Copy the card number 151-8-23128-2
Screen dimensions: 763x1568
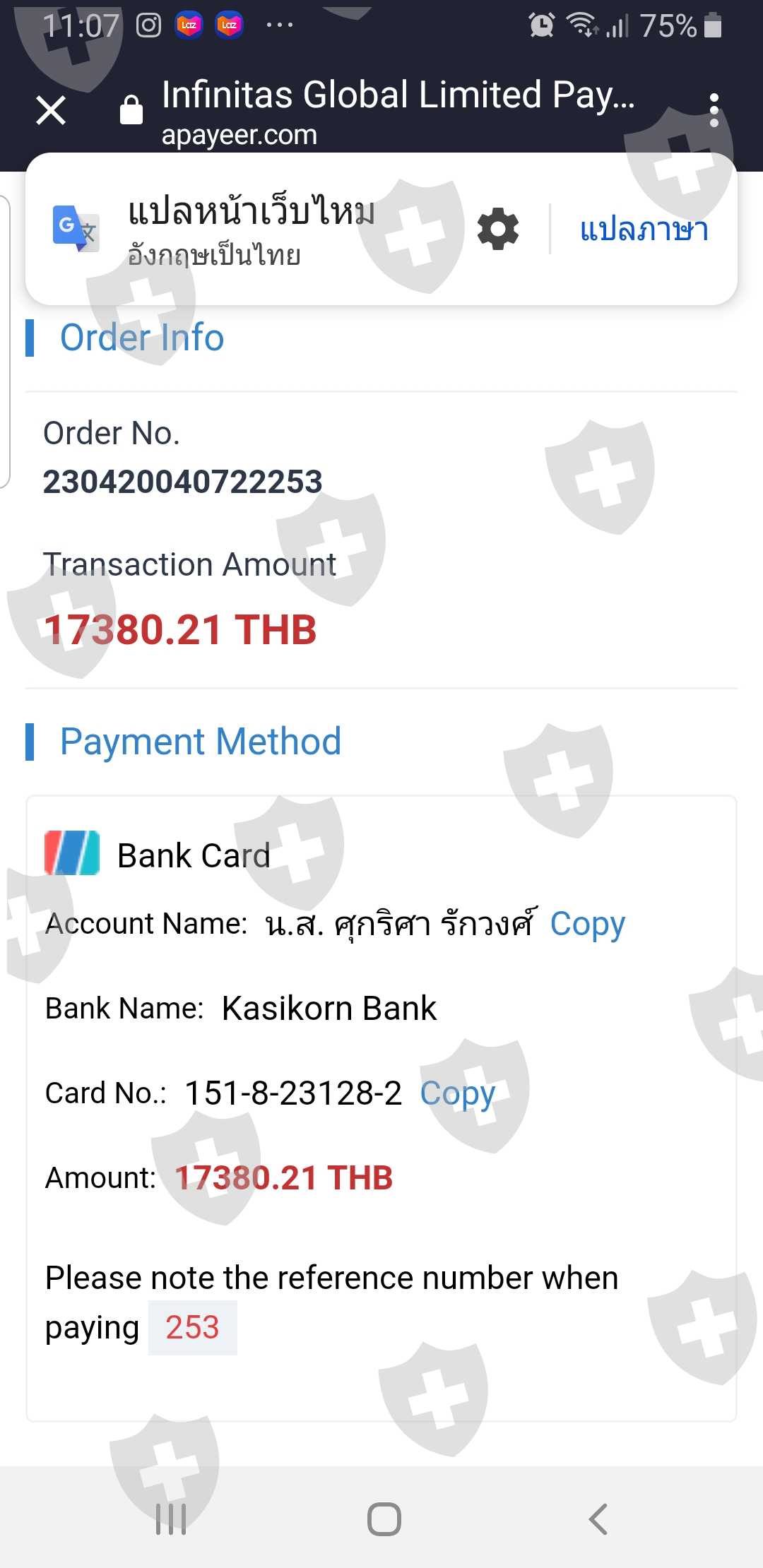click(458, 1093)
